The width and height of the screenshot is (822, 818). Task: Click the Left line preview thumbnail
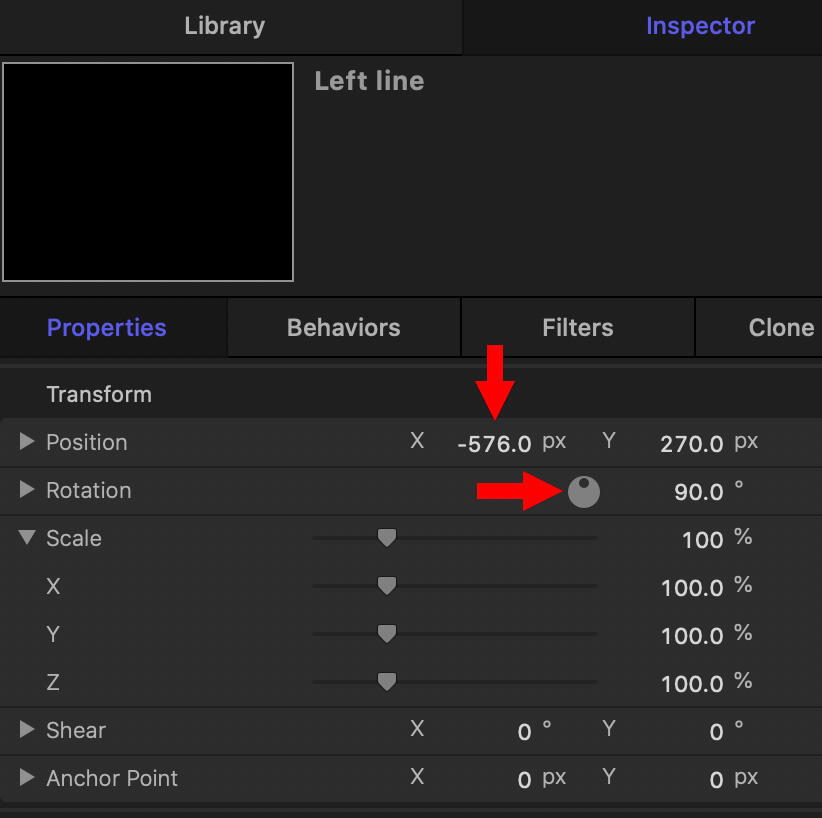(x=148, y=172)
